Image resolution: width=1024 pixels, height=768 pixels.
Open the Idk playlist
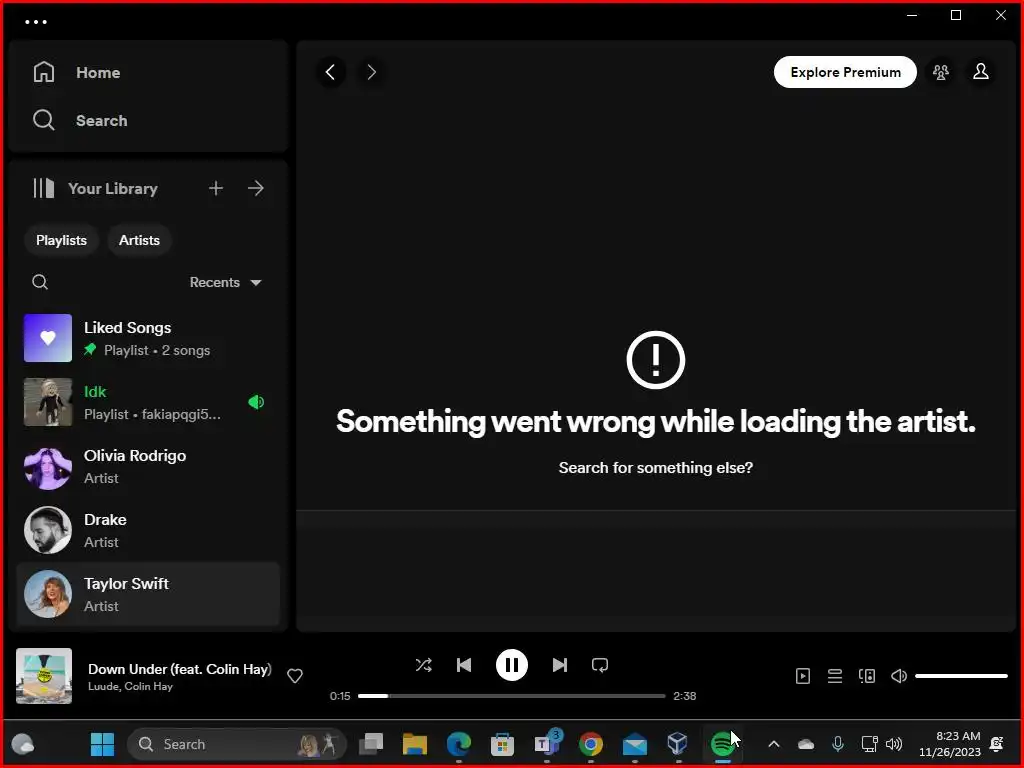(149, 402)
